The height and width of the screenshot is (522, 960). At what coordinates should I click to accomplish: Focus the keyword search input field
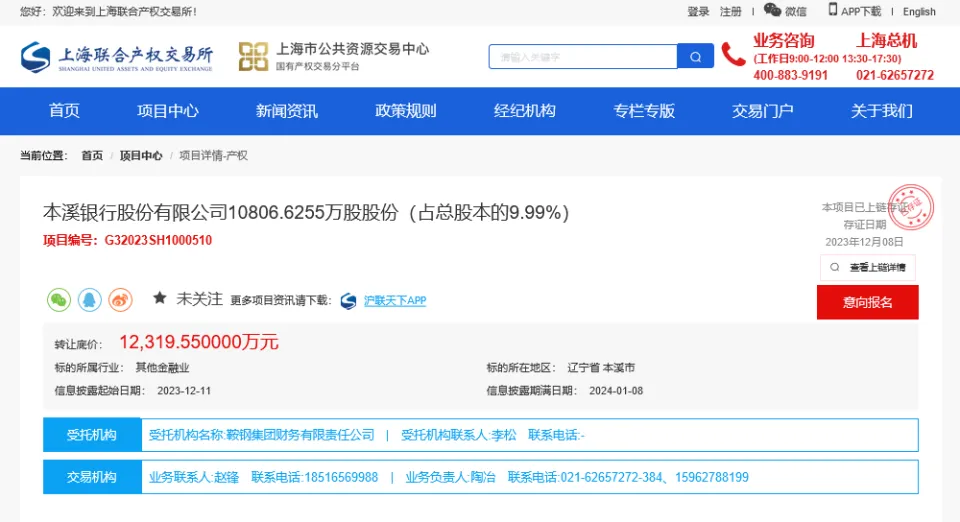(x=582, y=57)
